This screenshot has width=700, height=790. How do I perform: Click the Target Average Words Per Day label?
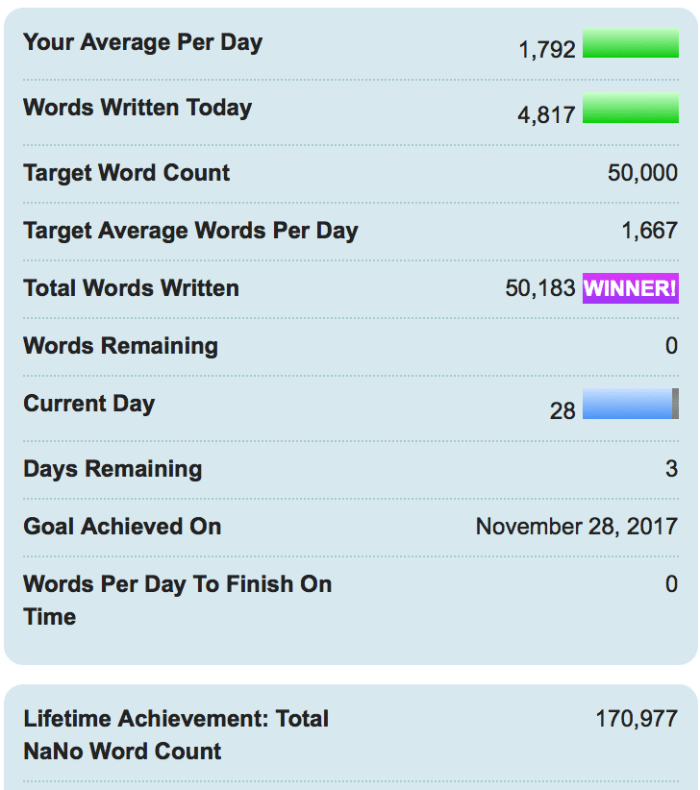190,230
